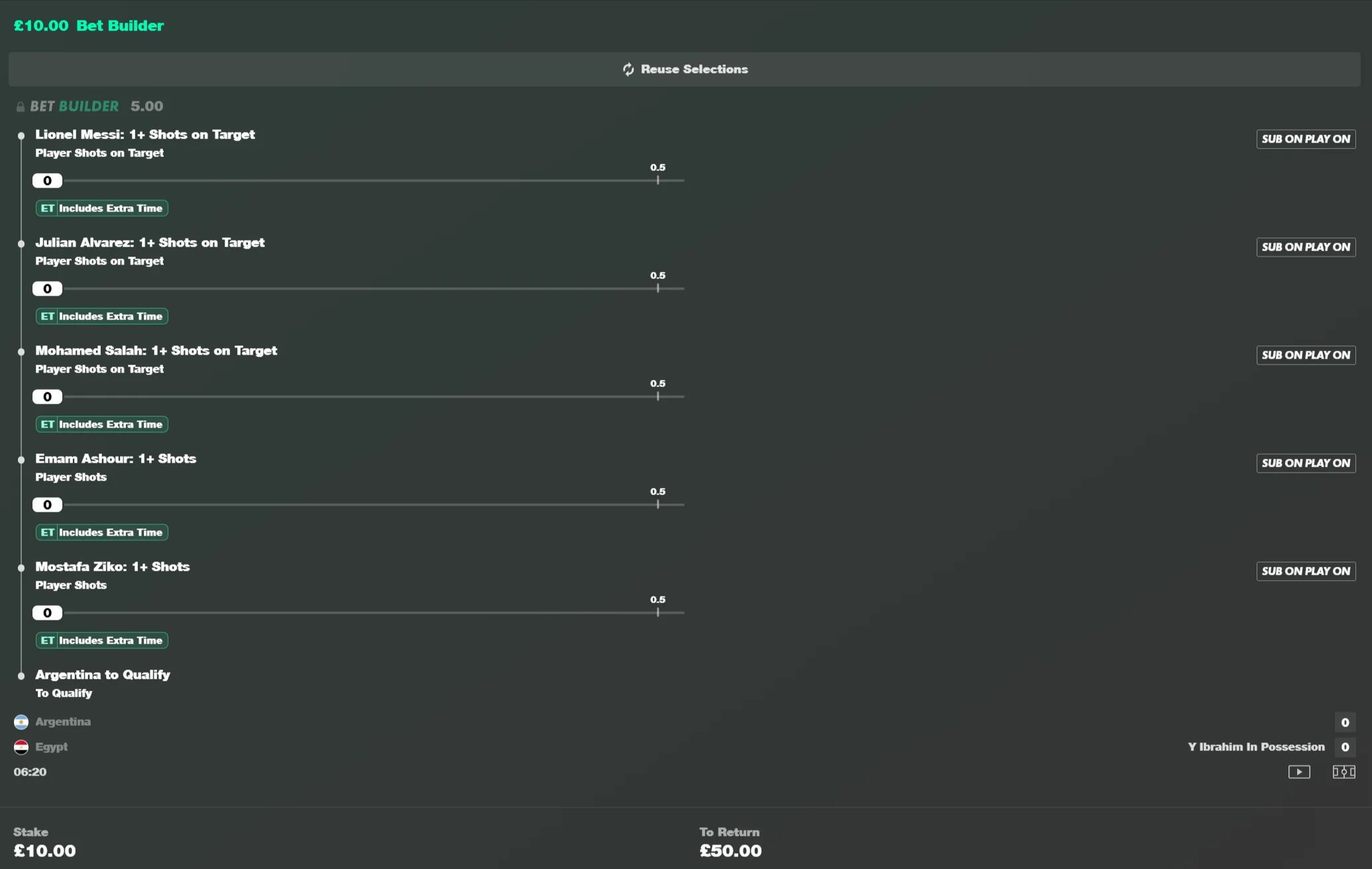
Task: Click the Bet Builder odds value 5.00
Action: coord(146,106)
